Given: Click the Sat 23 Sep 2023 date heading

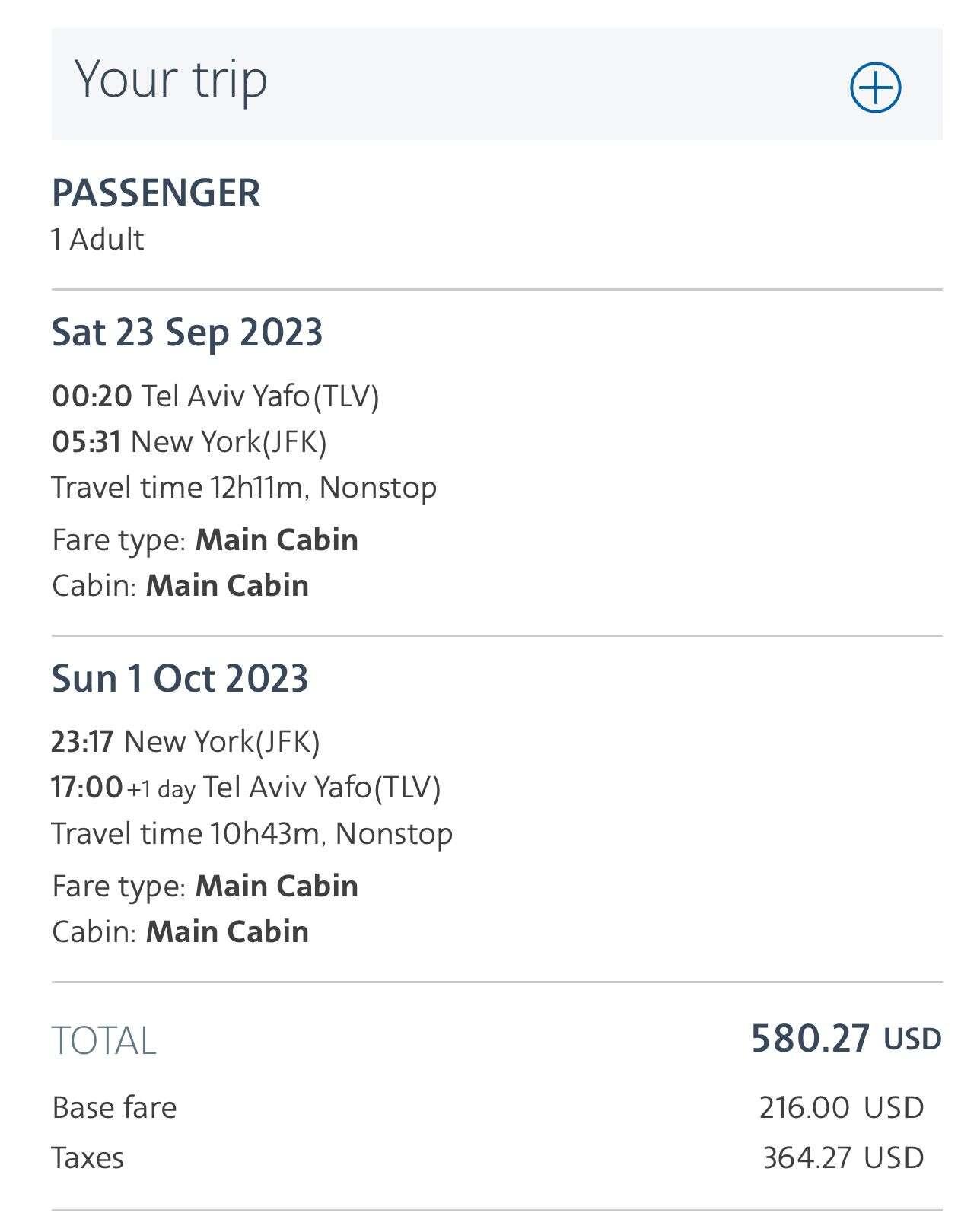Looking at the screenshot, I should 187,333.
